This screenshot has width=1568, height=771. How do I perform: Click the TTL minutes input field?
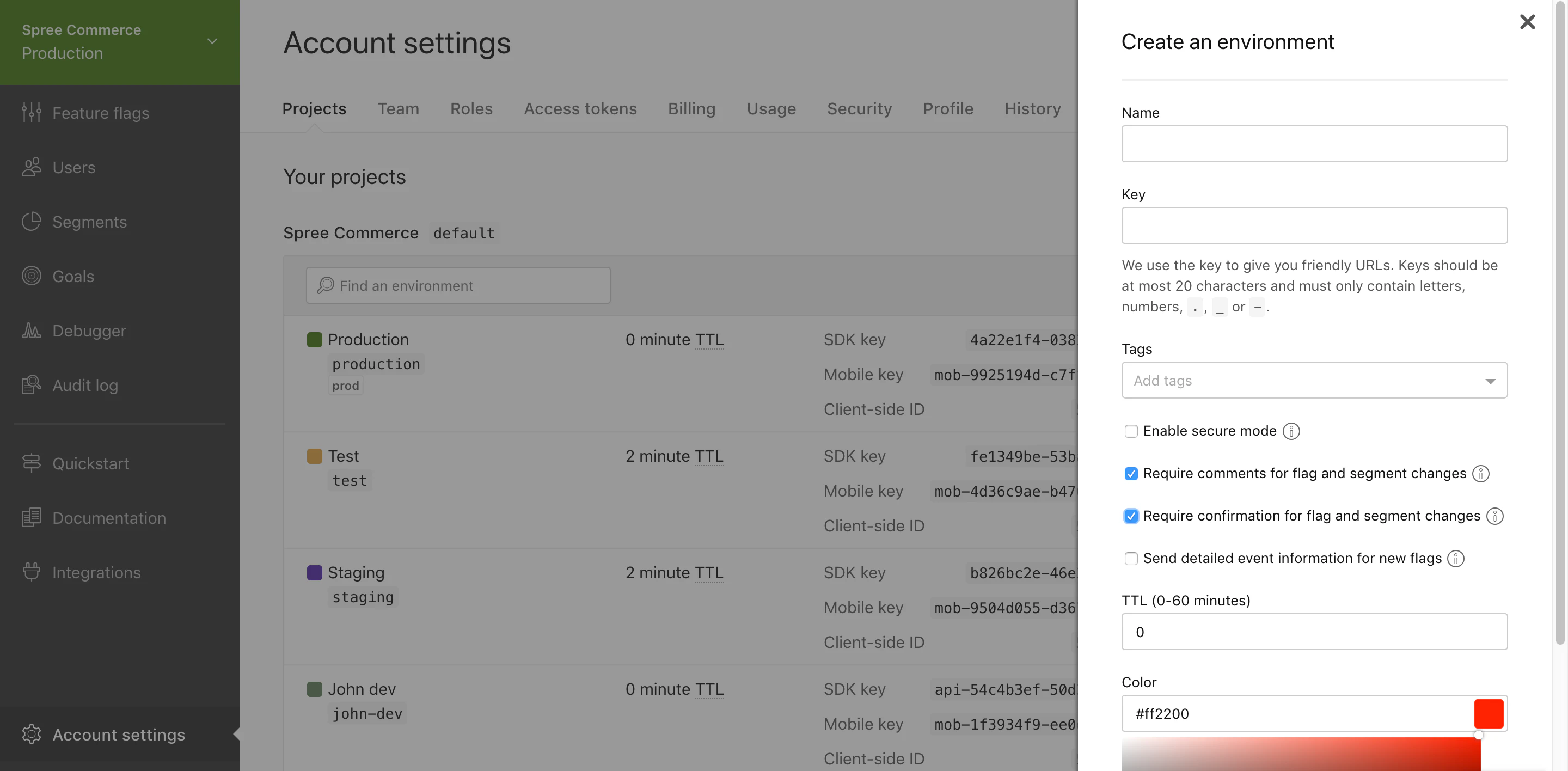pyautogui.click(x=1314, y=632)
